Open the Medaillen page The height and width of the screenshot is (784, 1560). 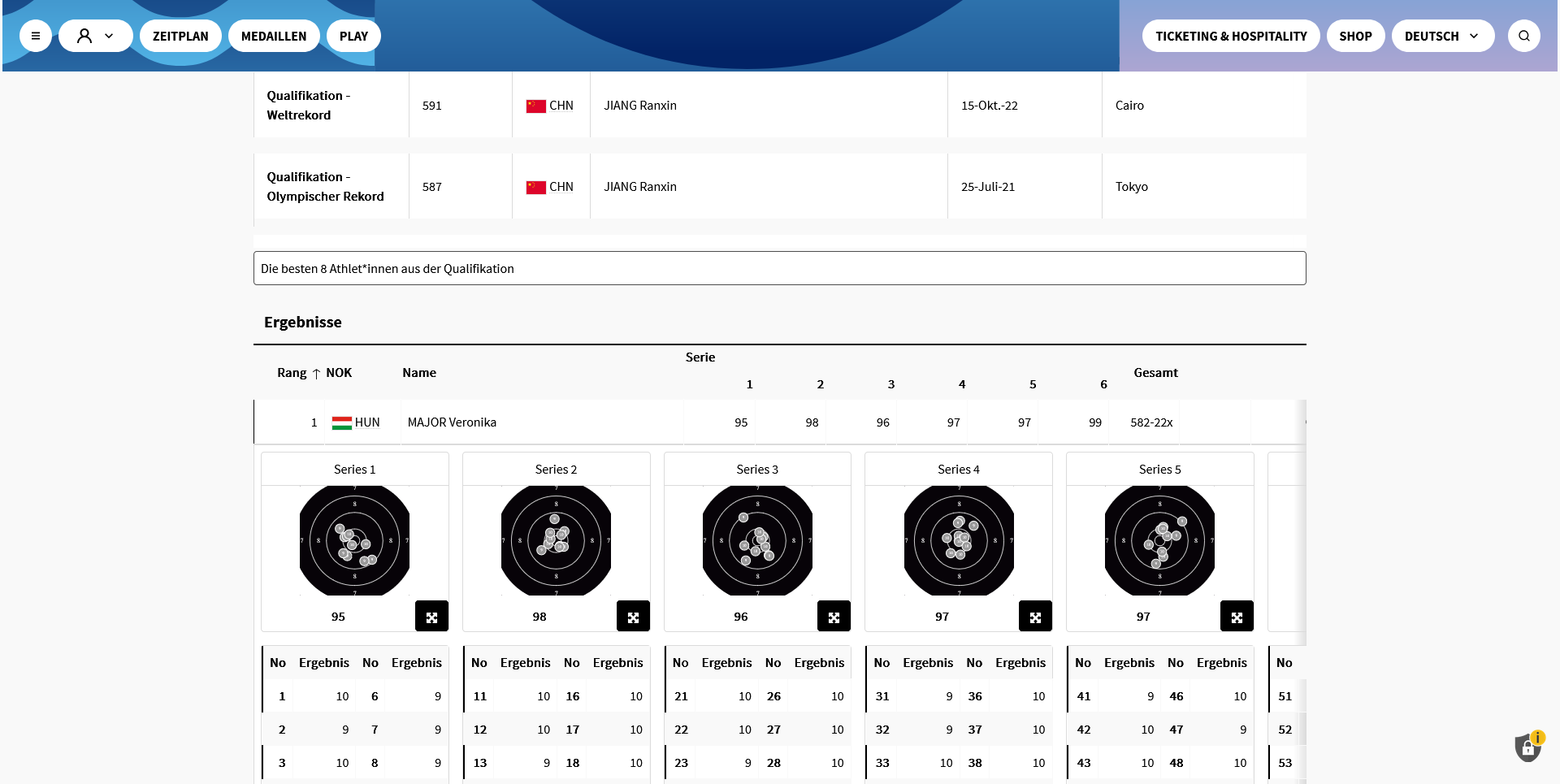point(274,36)
